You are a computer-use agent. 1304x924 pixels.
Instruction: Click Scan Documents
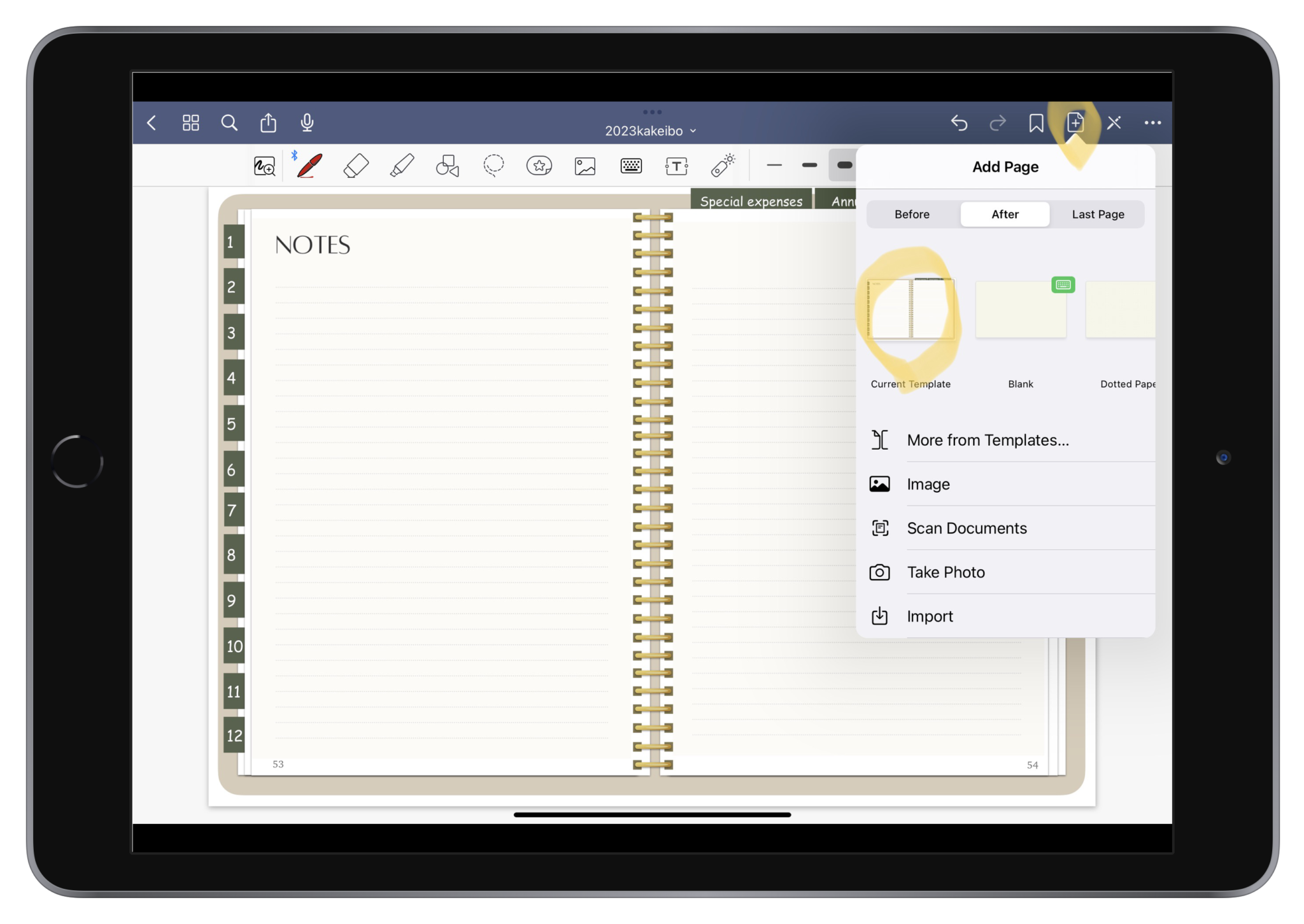tap(967, 528)
